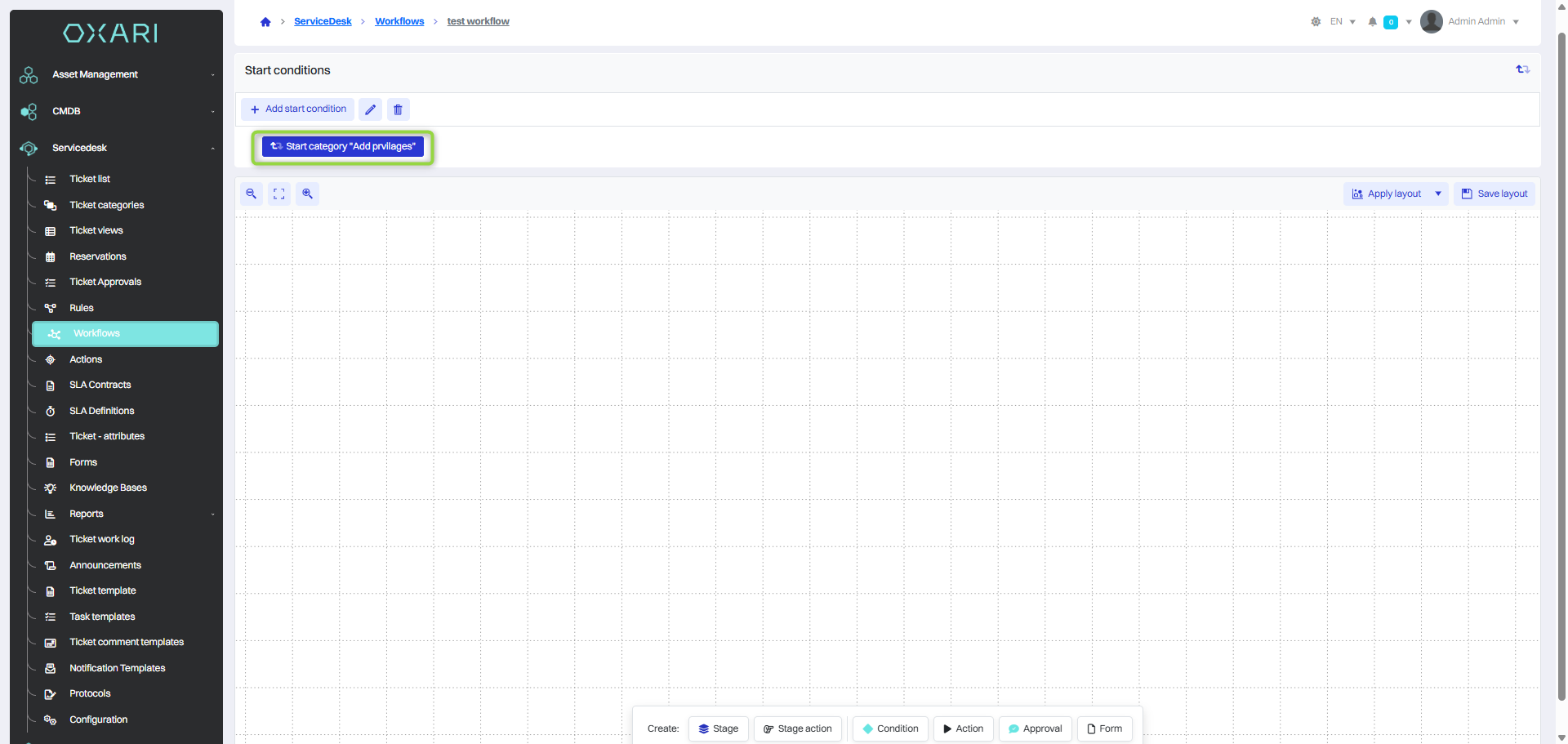
Task: Open the EN language dropdown
Action: pos(1342,22)
